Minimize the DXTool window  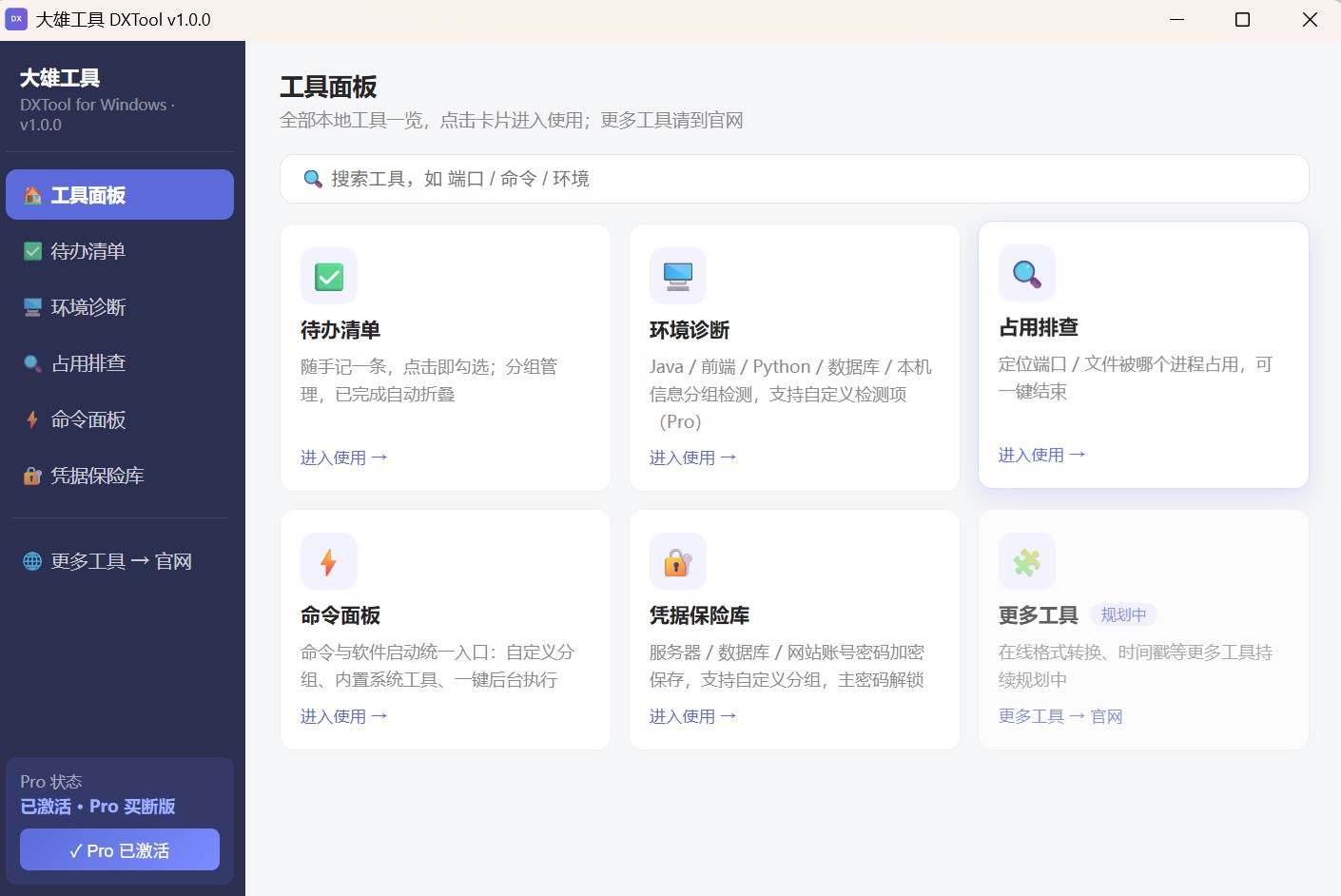click(x=1176, y=19)
